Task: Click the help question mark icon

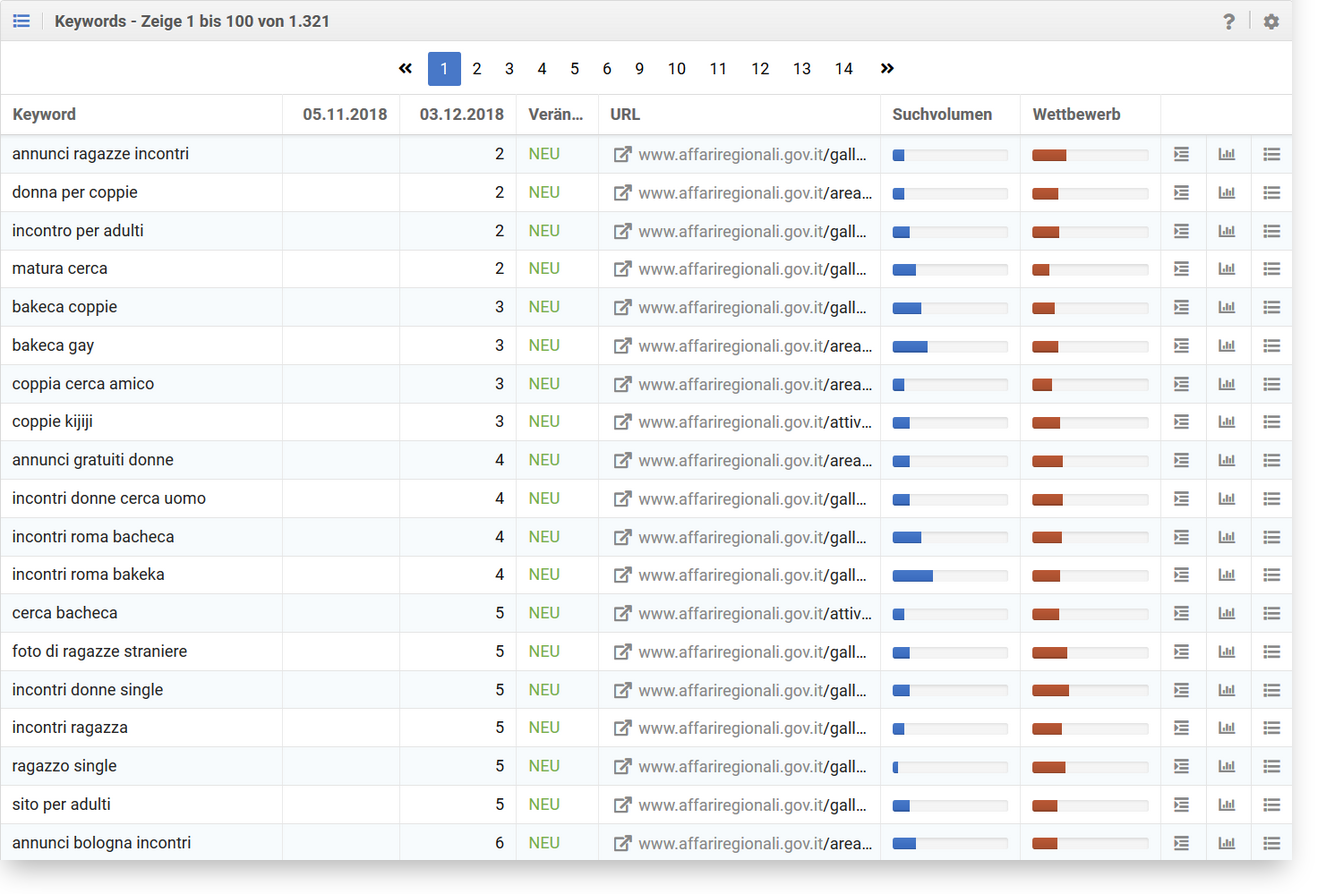Action: 1229,21
